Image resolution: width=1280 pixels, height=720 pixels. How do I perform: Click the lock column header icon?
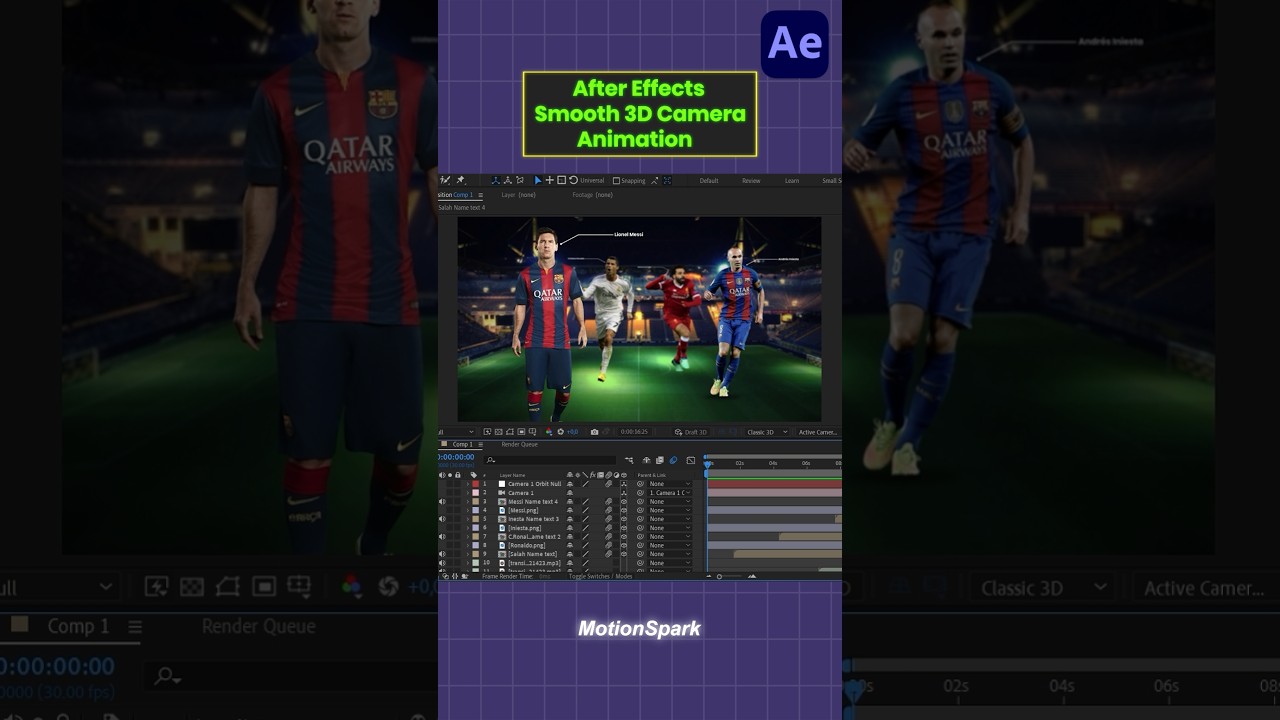pos(458,475)
